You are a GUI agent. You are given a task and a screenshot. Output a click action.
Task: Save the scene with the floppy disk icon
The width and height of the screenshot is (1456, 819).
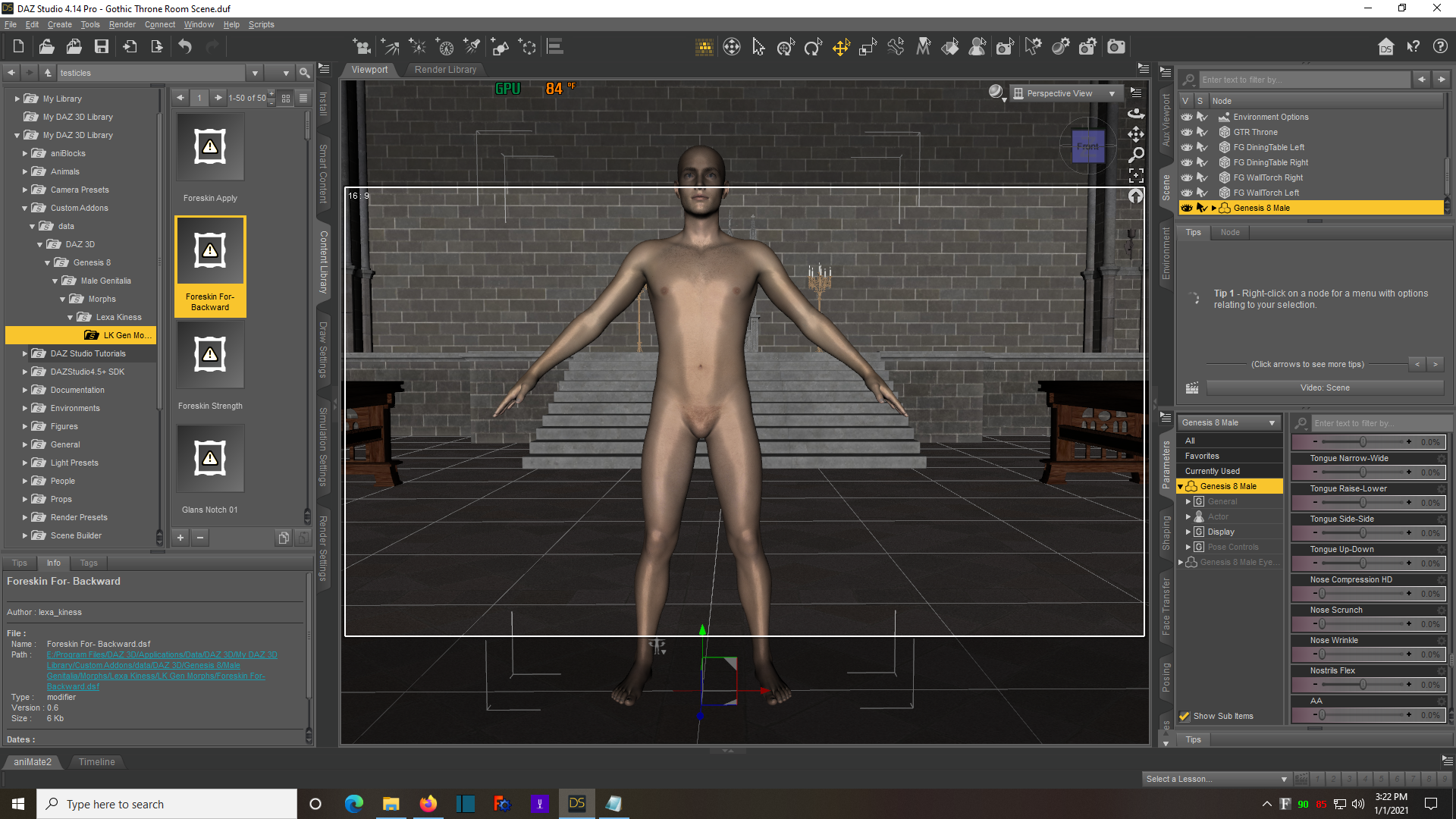pos(101,47)
